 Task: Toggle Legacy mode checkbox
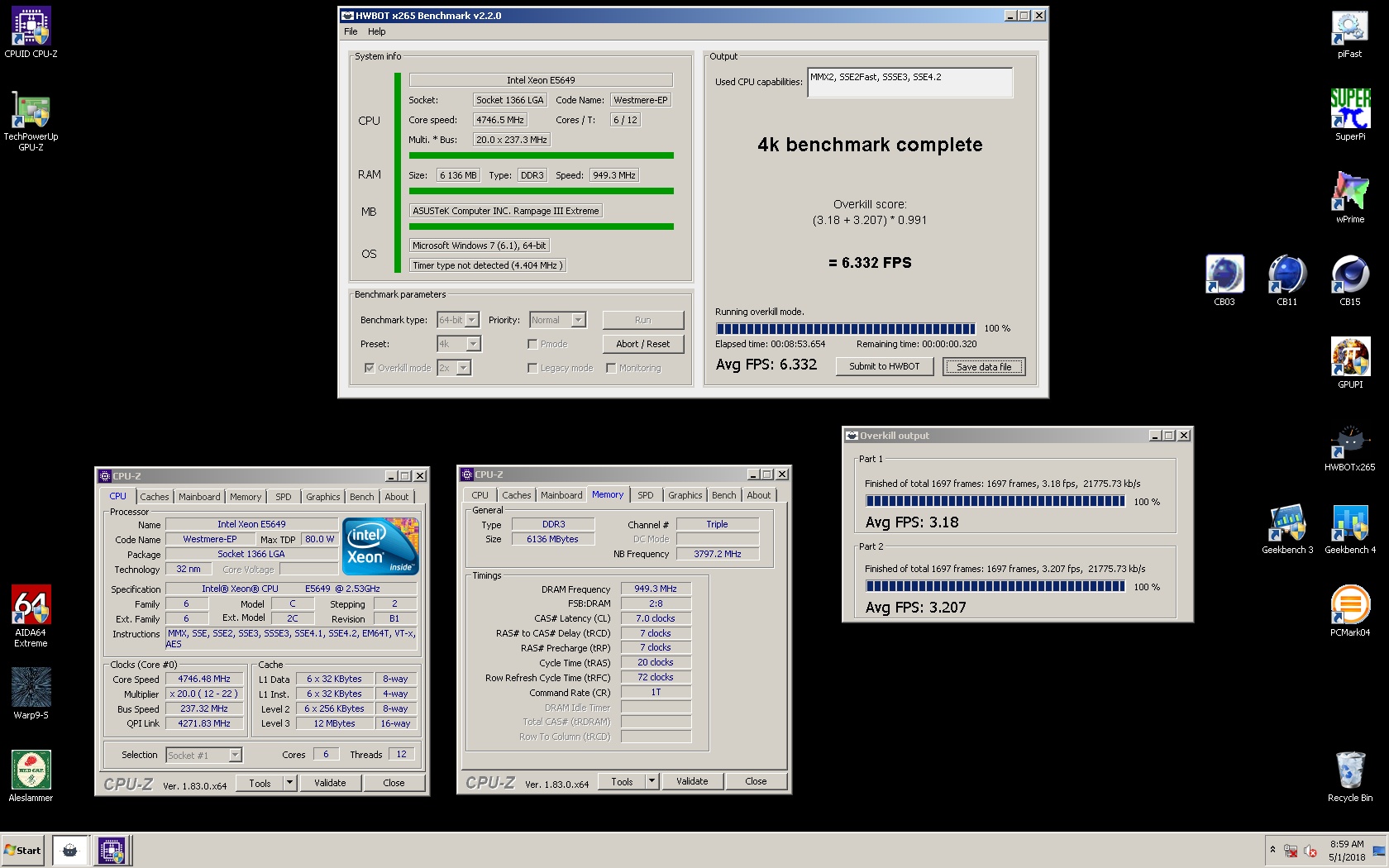pyautogui.click(x=532, y=368)
